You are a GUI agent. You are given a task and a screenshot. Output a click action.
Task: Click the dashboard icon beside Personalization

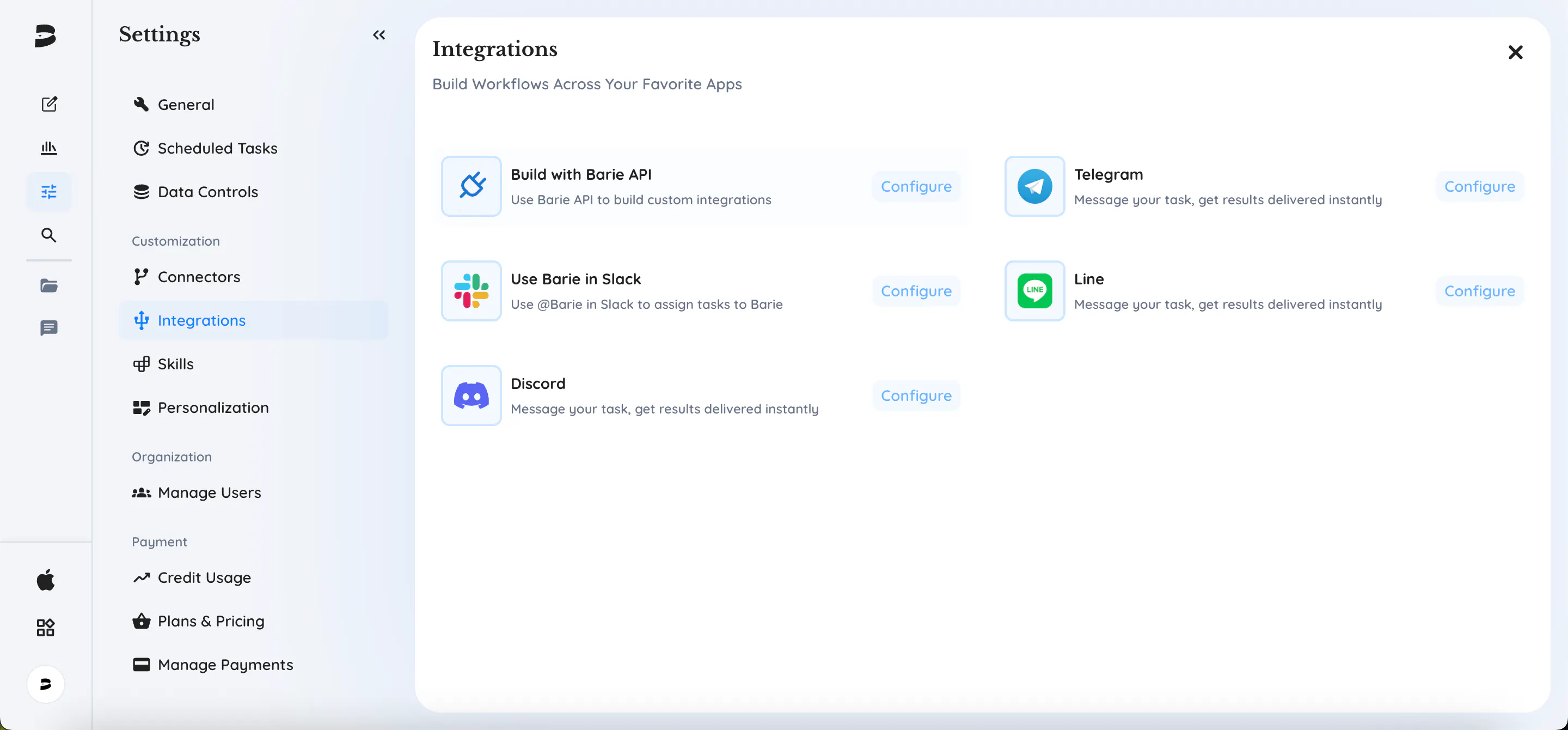[x=141, y=408]
